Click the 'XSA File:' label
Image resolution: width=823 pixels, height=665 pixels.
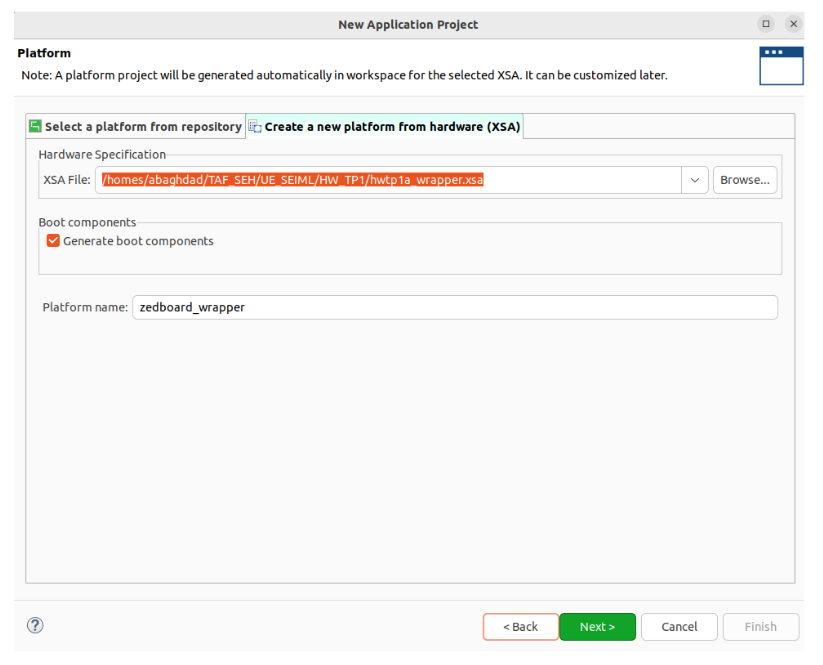pos(67,180)
